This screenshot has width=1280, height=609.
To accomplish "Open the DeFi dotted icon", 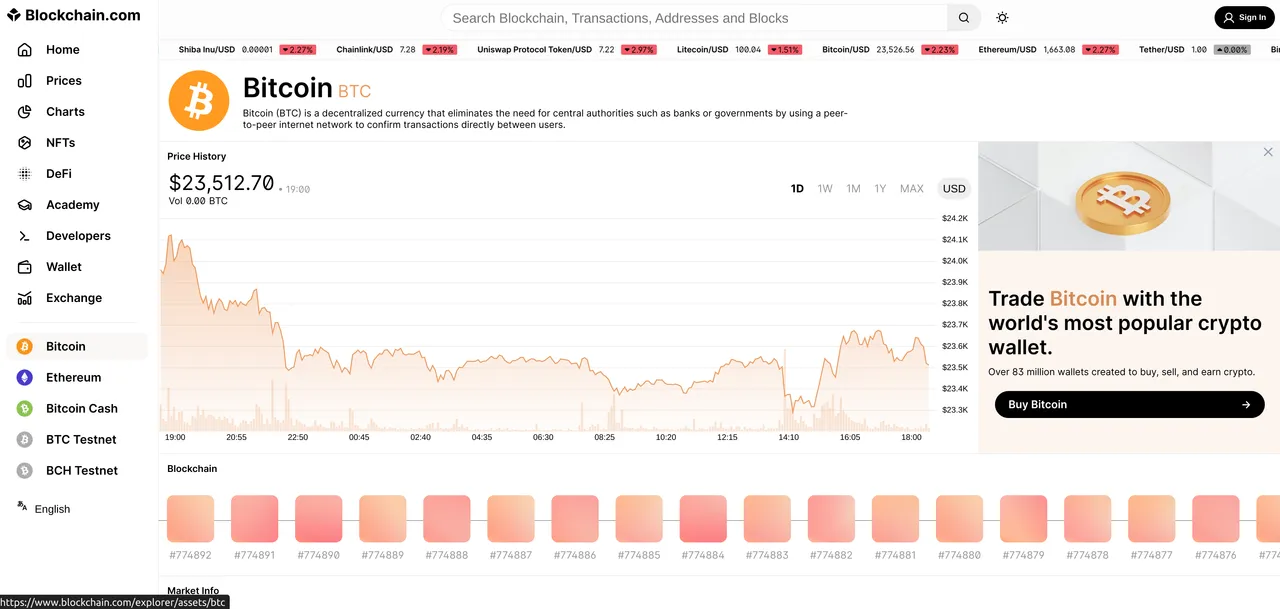I will [25, 174].
